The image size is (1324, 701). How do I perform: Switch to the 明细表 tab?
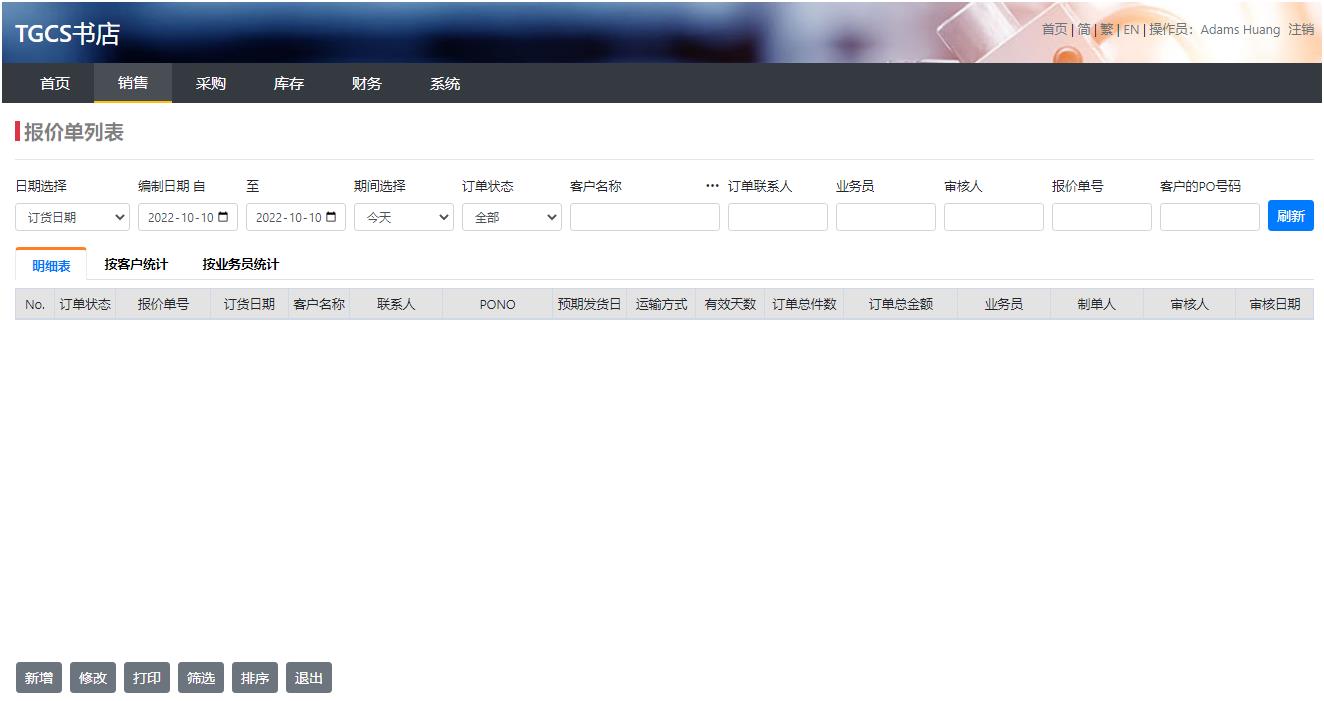[51, 265]
